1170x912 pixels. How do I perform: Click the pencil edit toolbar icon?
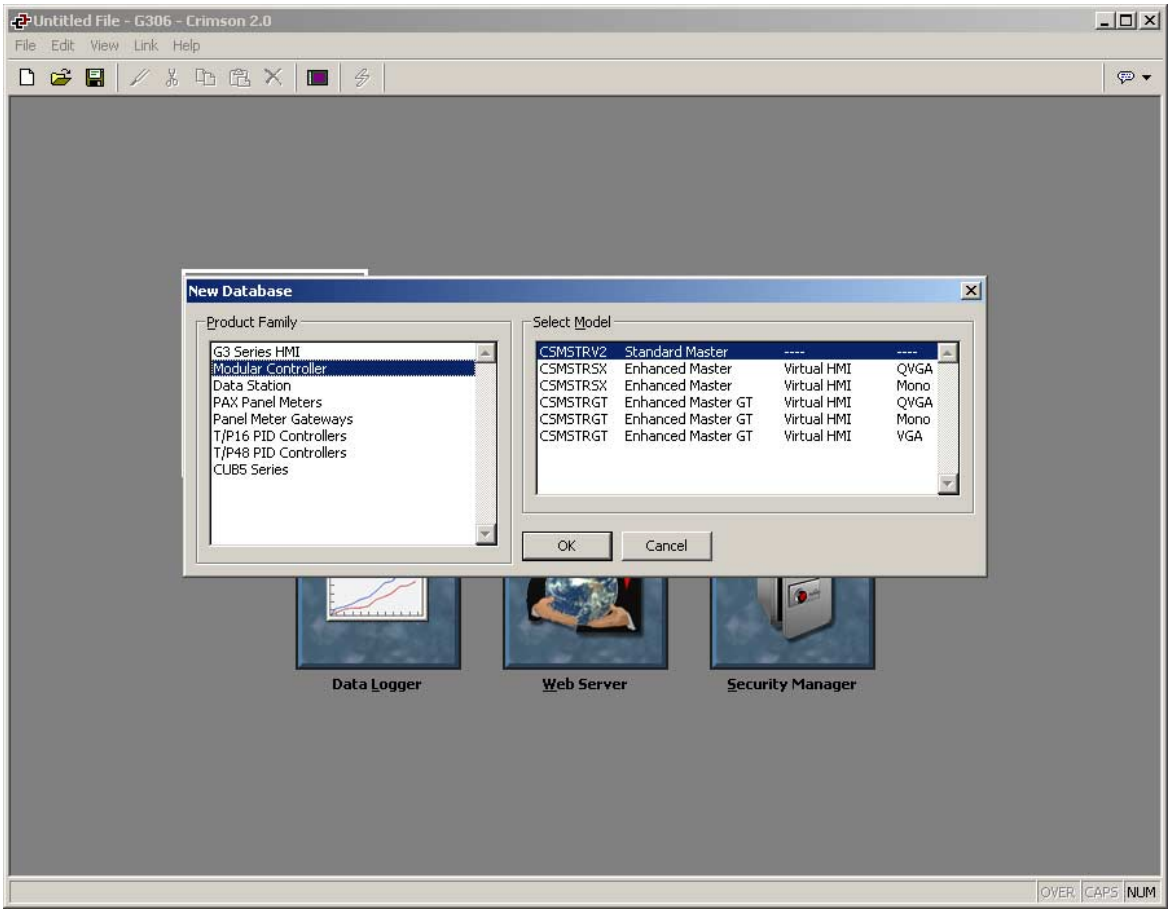tap(139, 78)
